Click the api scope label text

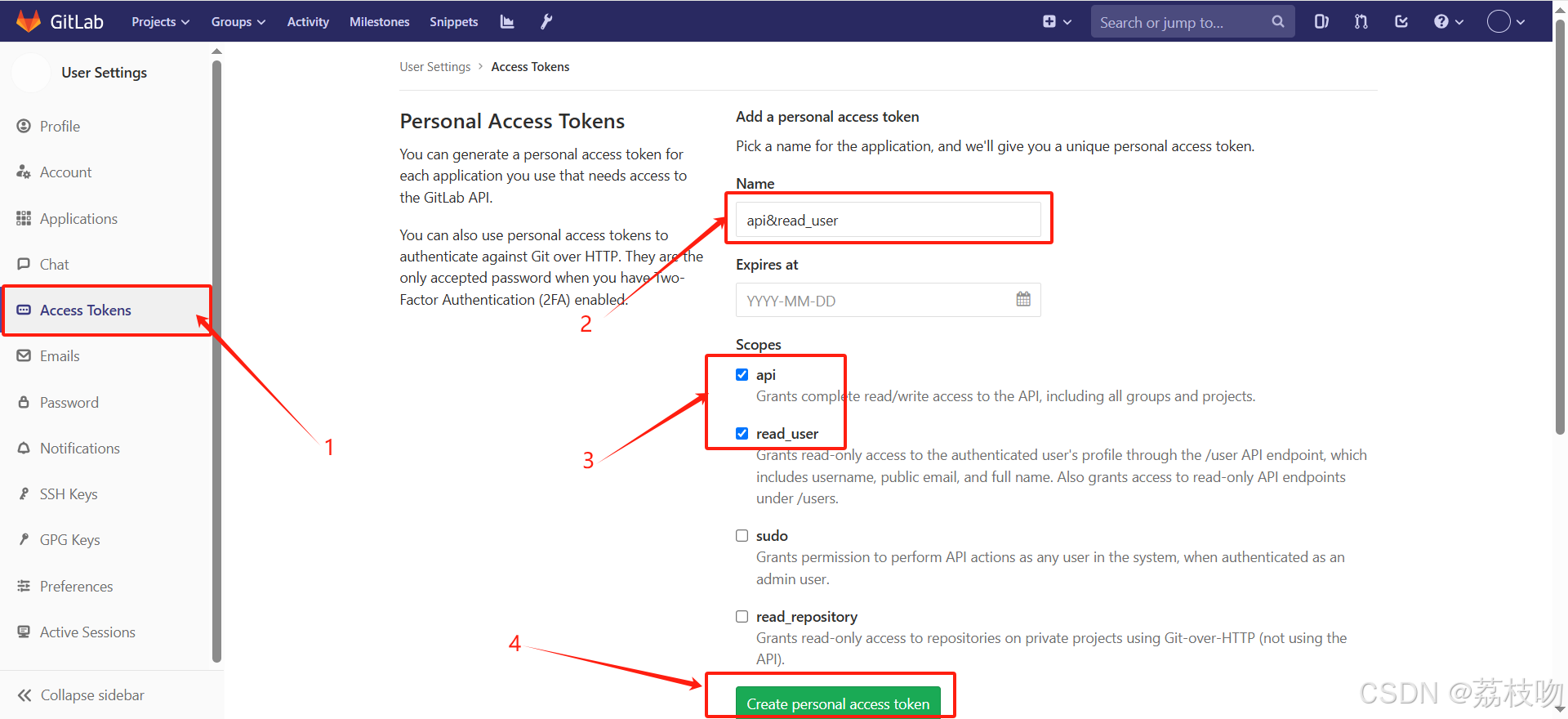(766, 375)
